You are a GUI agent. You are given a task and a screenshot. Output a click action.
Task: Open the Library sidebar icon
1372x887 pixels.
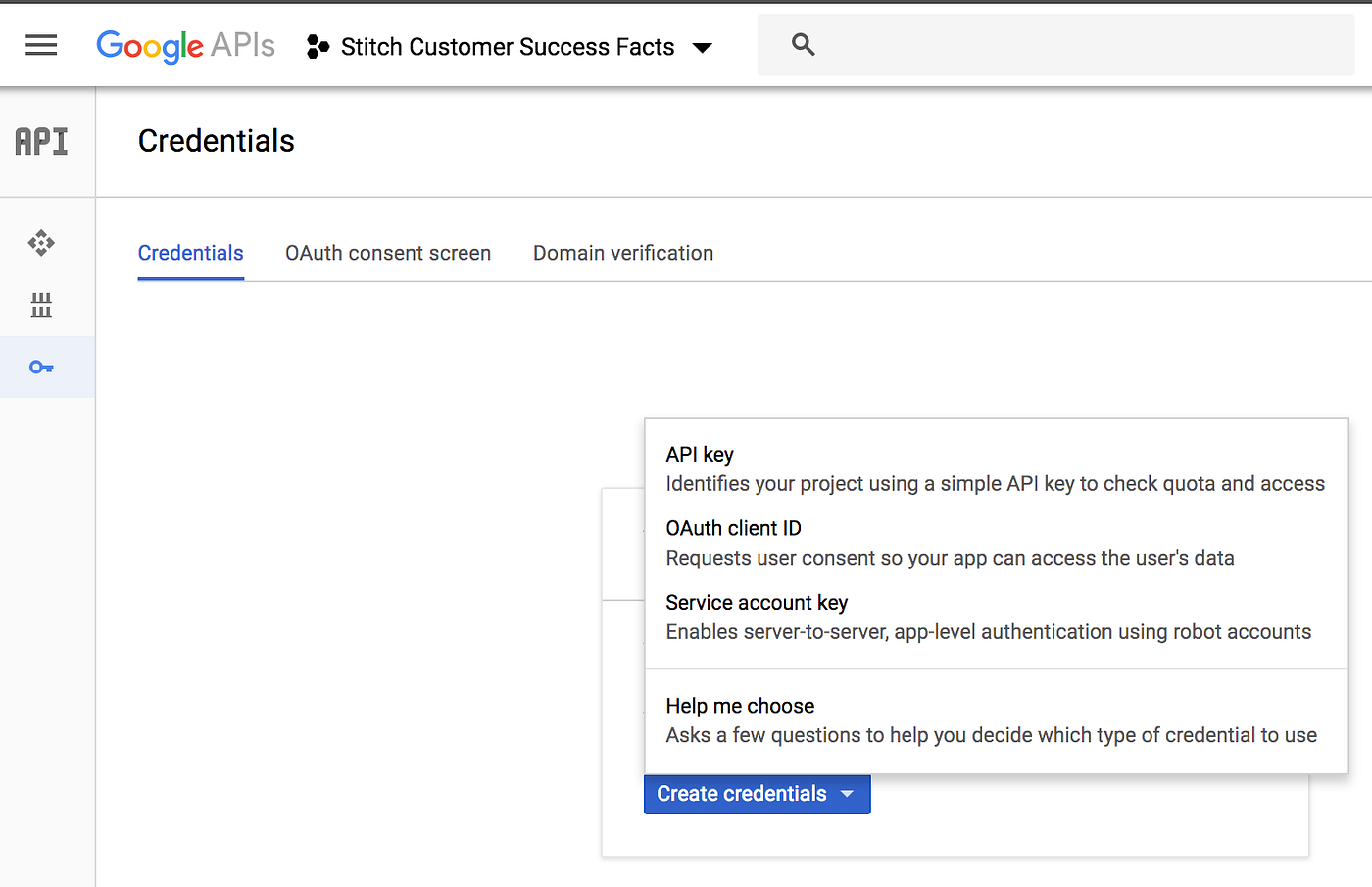[41, 305]
